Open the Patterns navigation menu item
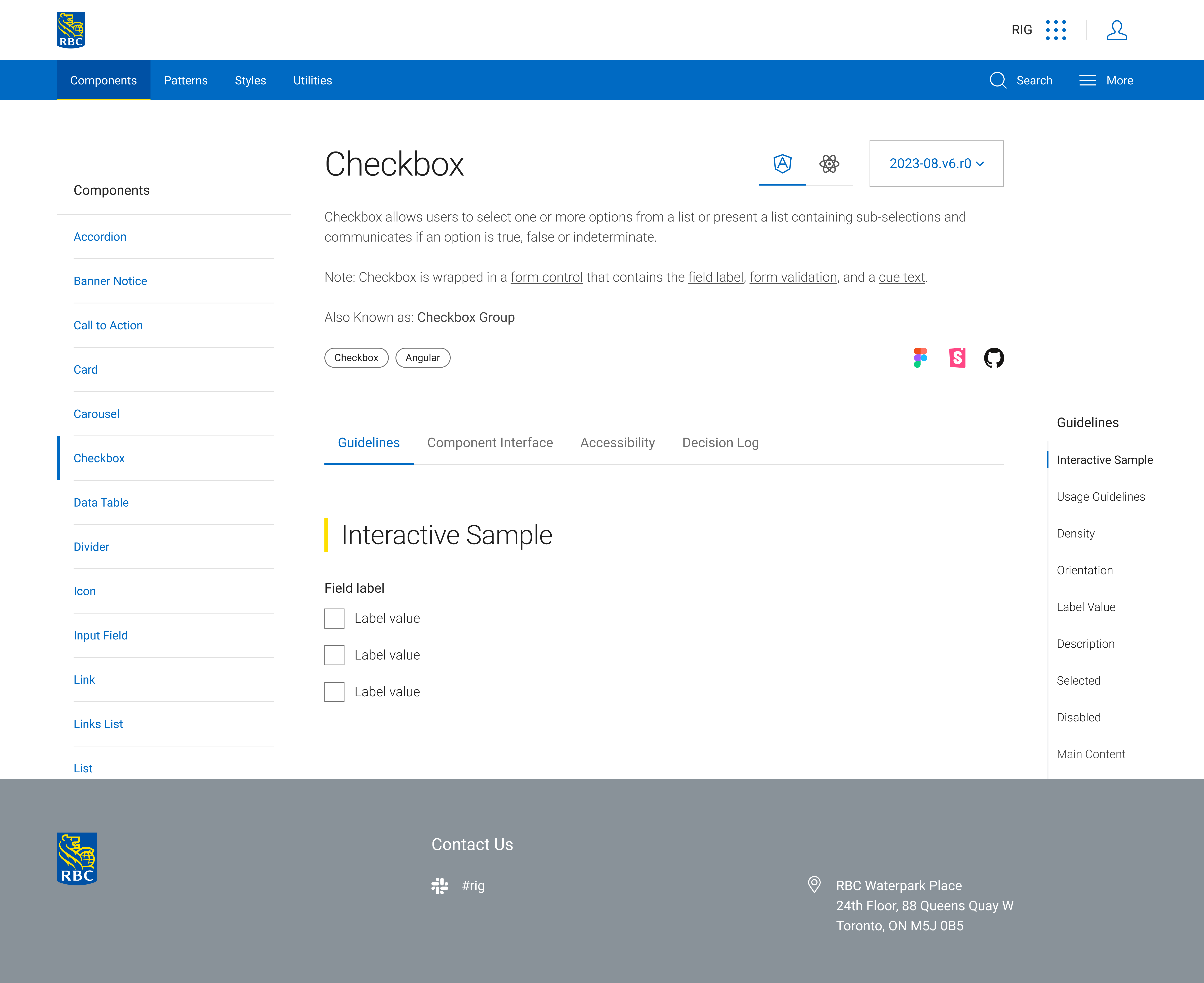Screen dimensions: 1204x983 pos(186,80)
